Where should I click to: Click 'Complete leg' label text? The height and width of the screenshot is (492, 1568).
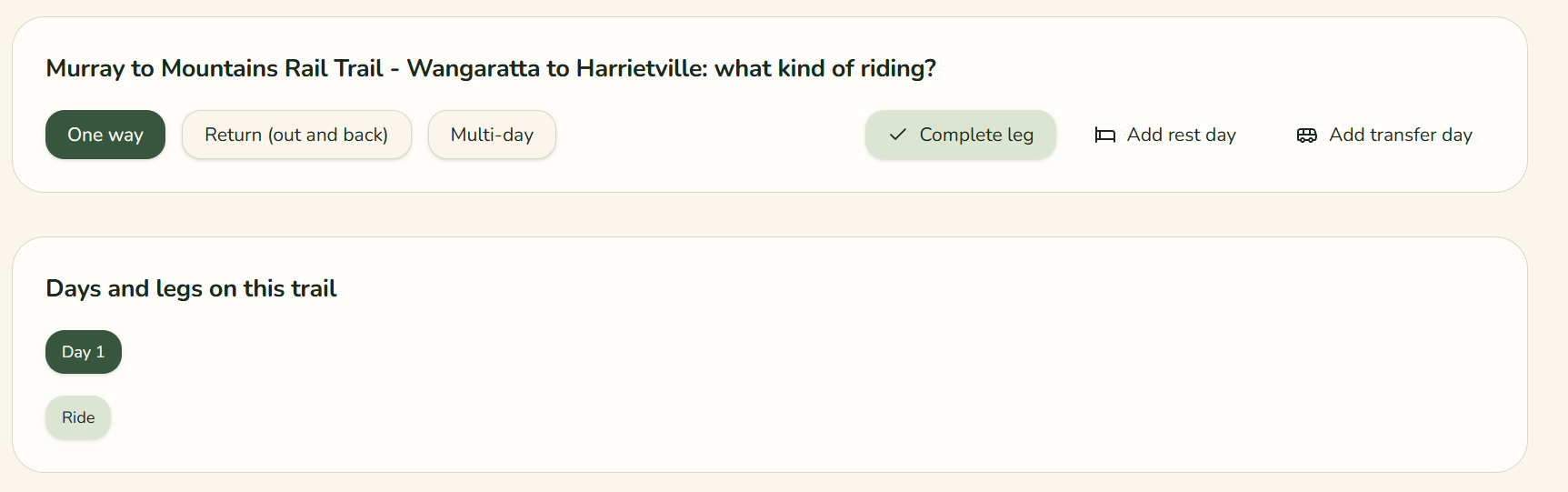pyautogui.click(x=976, y=135)
